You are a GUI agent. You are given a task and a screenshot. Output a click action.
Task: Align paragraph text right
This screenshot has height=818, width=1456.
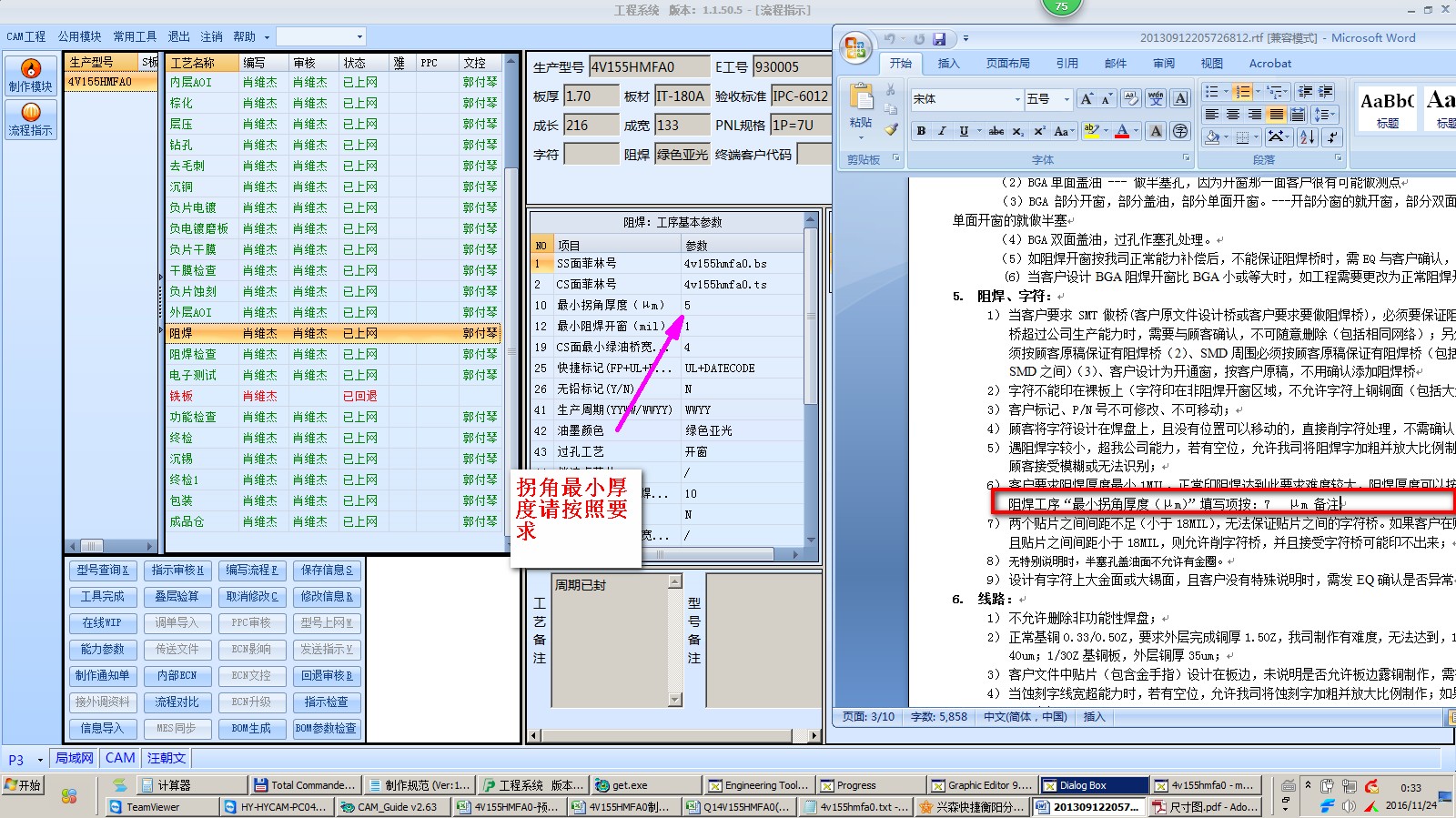click(x=1255, y=115)
